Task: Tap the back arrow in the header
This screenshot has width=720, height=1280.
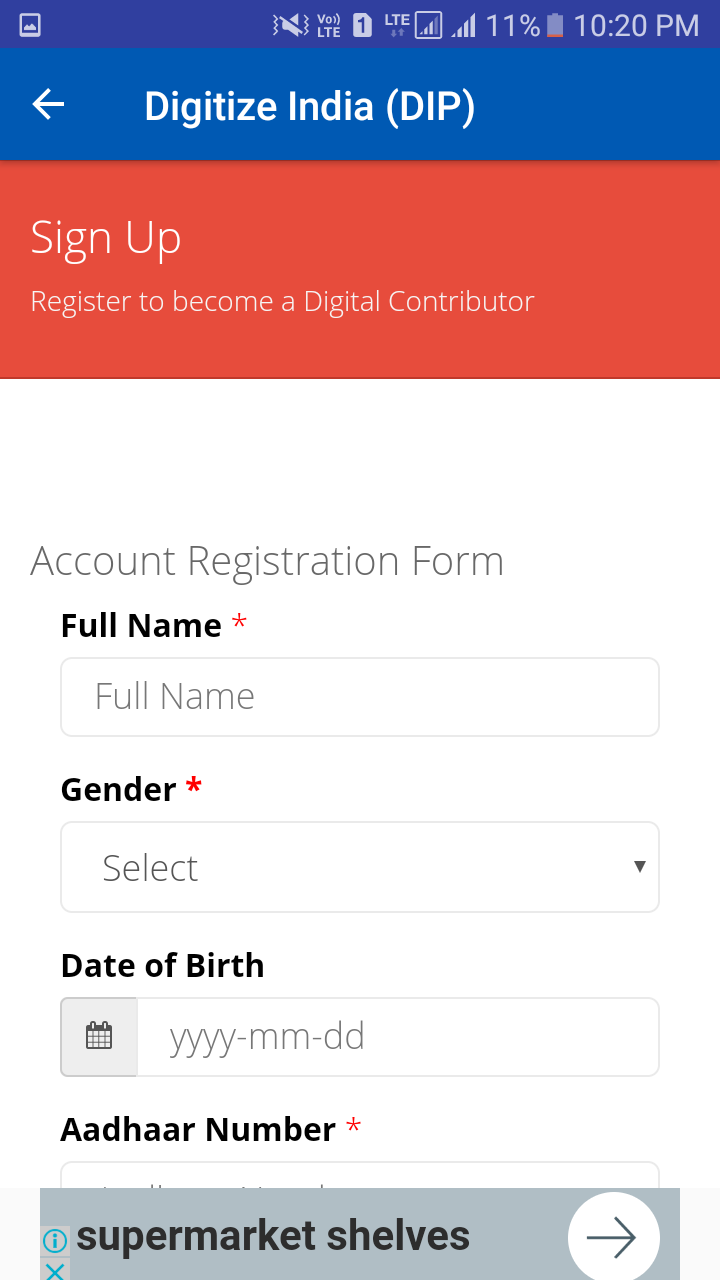Action: click(48, 104)
